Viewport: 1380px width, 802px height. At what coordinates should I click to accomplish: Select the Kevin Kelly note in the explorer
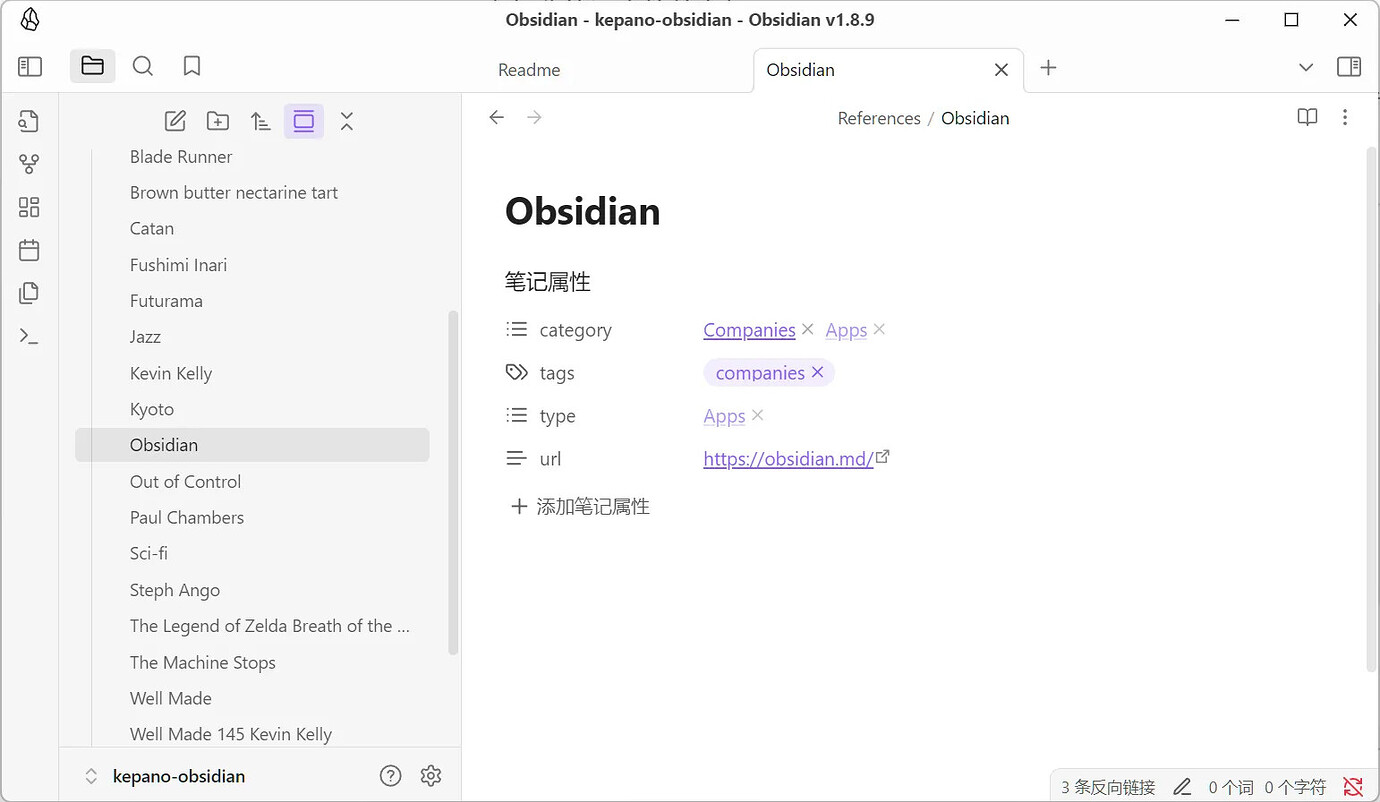click(171, 373)
